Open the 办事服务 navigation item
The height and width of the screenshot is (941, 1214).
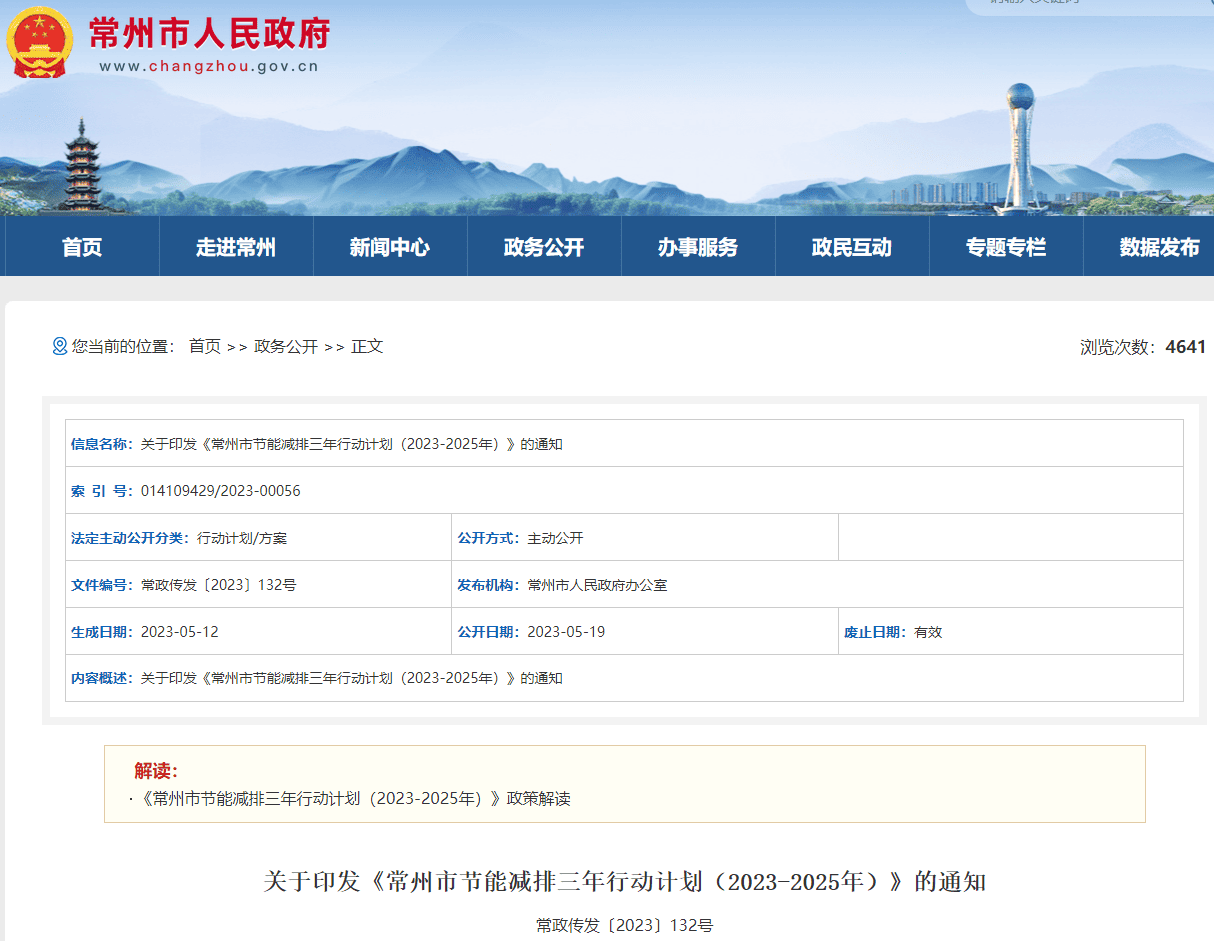click(698, 247)
